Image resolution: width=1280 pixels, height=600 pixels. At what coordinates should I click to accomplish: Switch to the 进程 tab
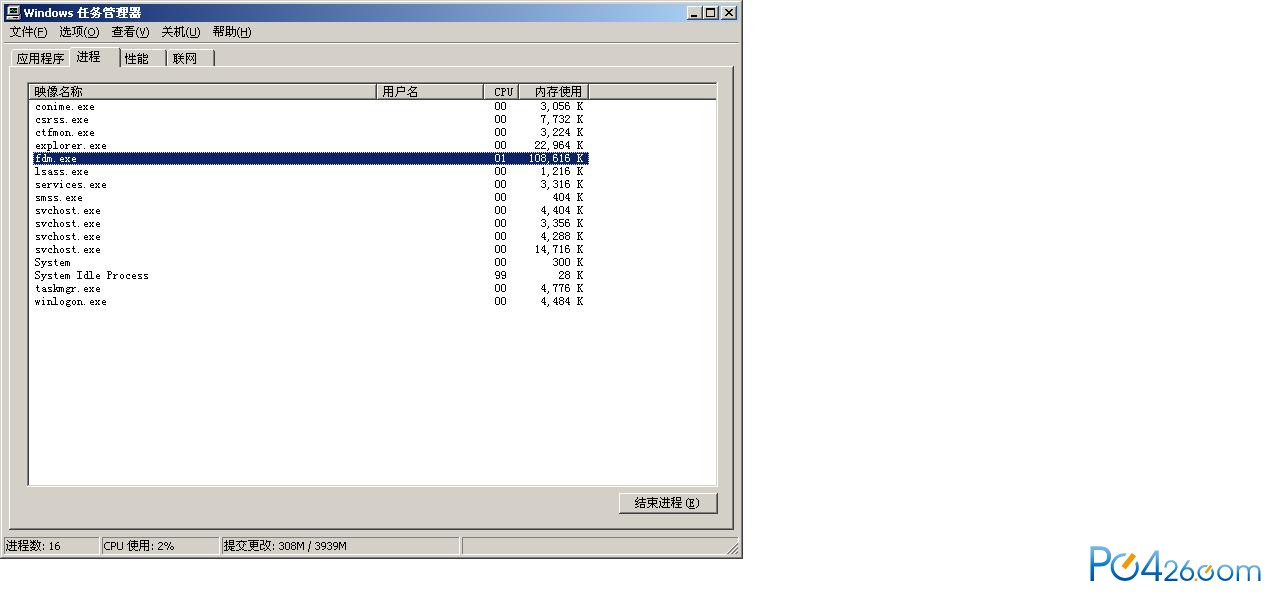tap(93, 57)
